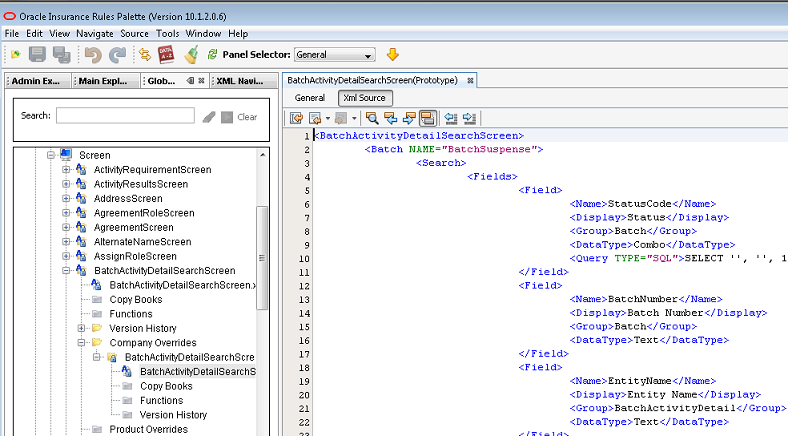Click the orange down arrow beside Panel Selector
Screen dimensions: 788x436
pyautogui.click(x=392, y=55)
